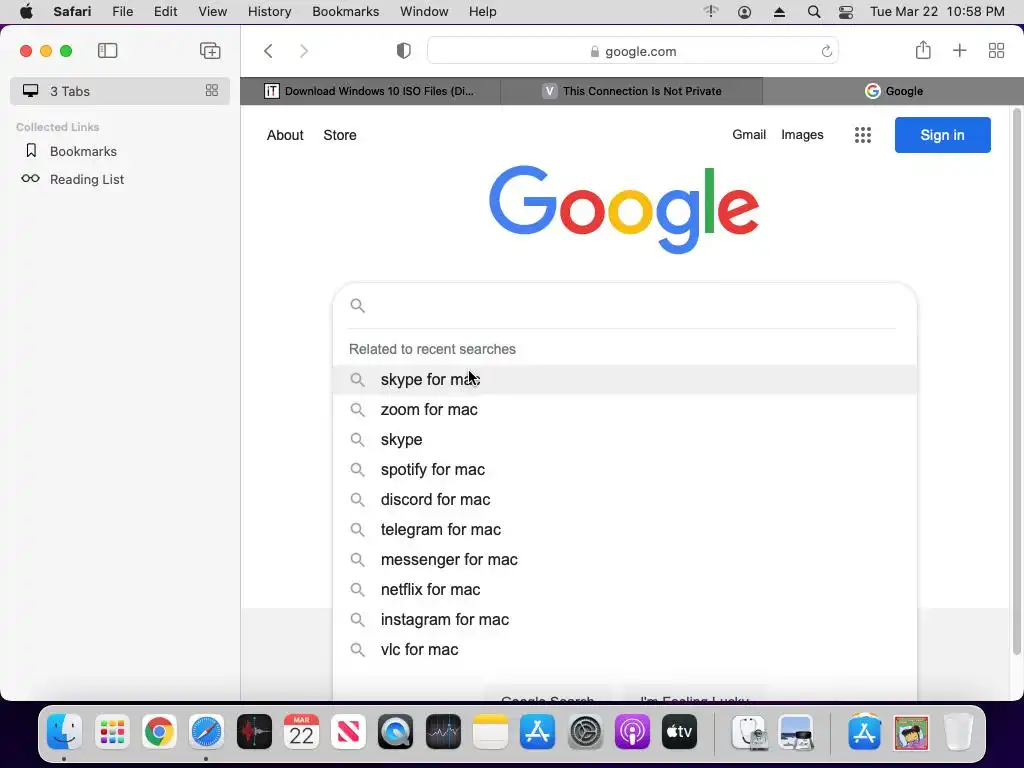Viewport: 1024px width, 768px height.
Task: Open the Images link
Action: click(x=802, y=135)
